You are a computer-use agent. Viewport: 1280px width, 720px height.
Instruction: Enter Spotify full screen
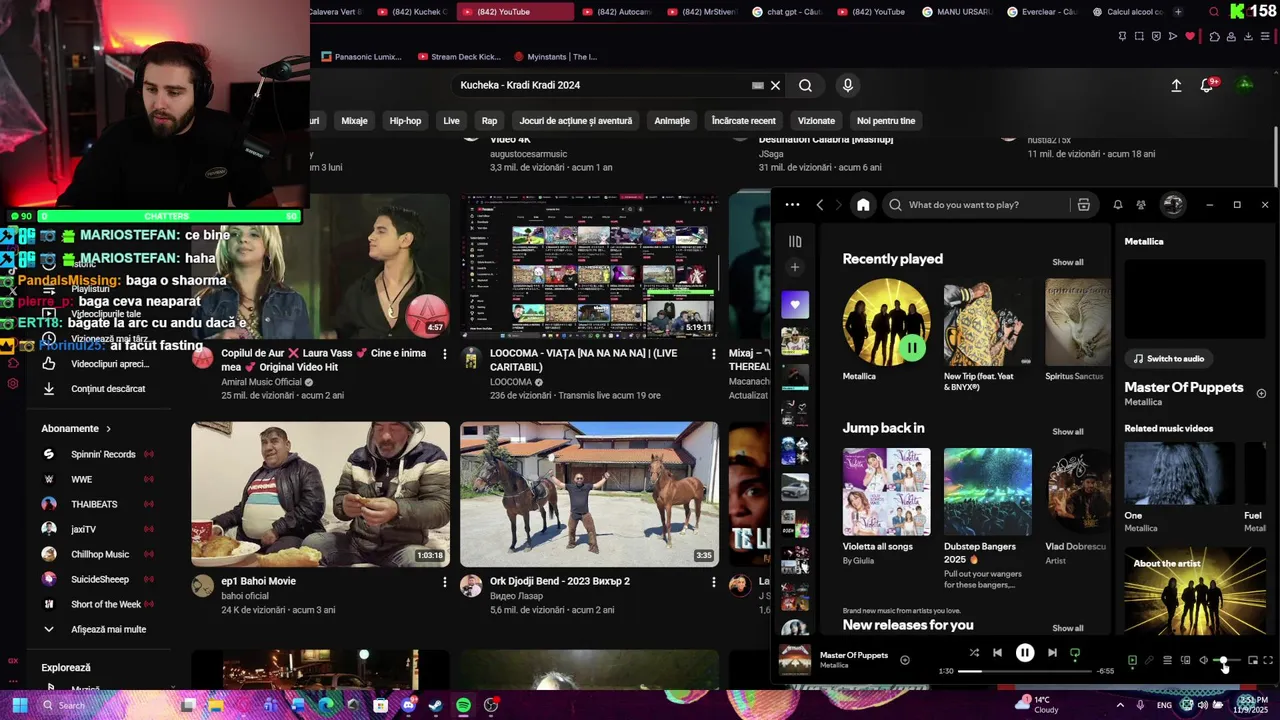(x=1268, y=660)
